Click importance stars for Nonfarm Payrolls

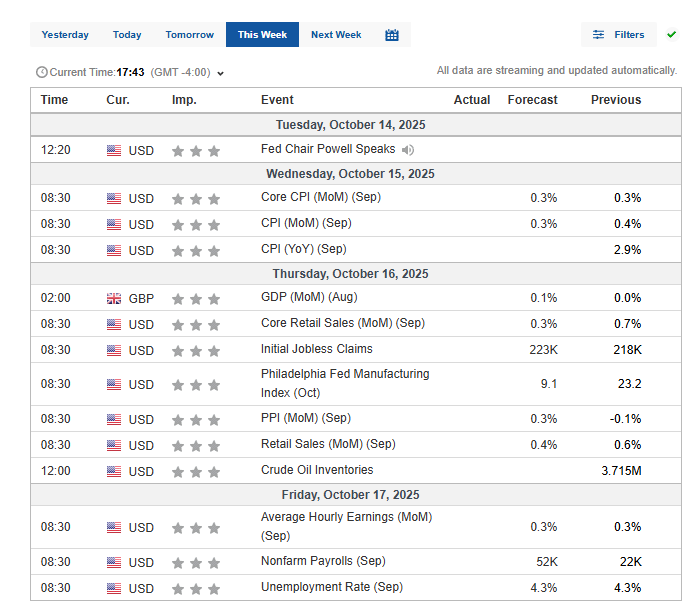(196, 563)
